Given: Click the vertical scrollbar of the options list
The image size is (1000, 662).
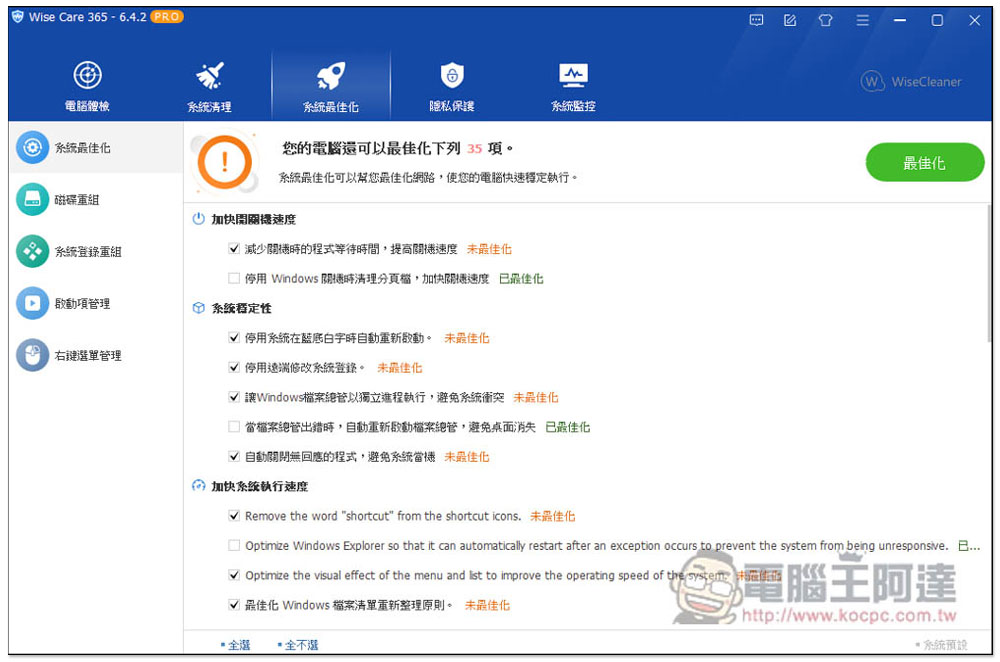Looking at the screenshot, I should 989,274.
